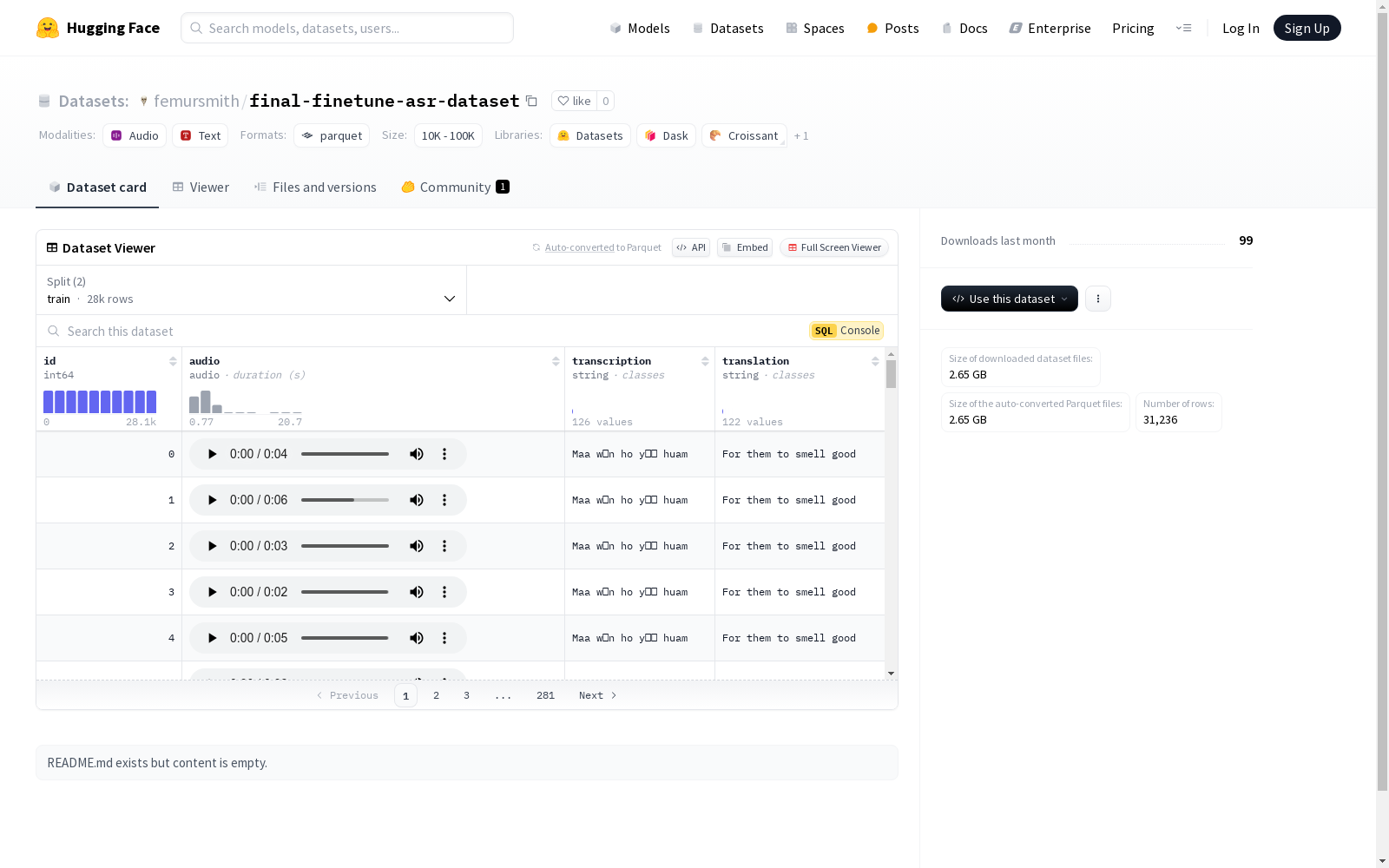The image size is (1389, 868).
Task: Open the Community tab
Action: pos(455,187)
